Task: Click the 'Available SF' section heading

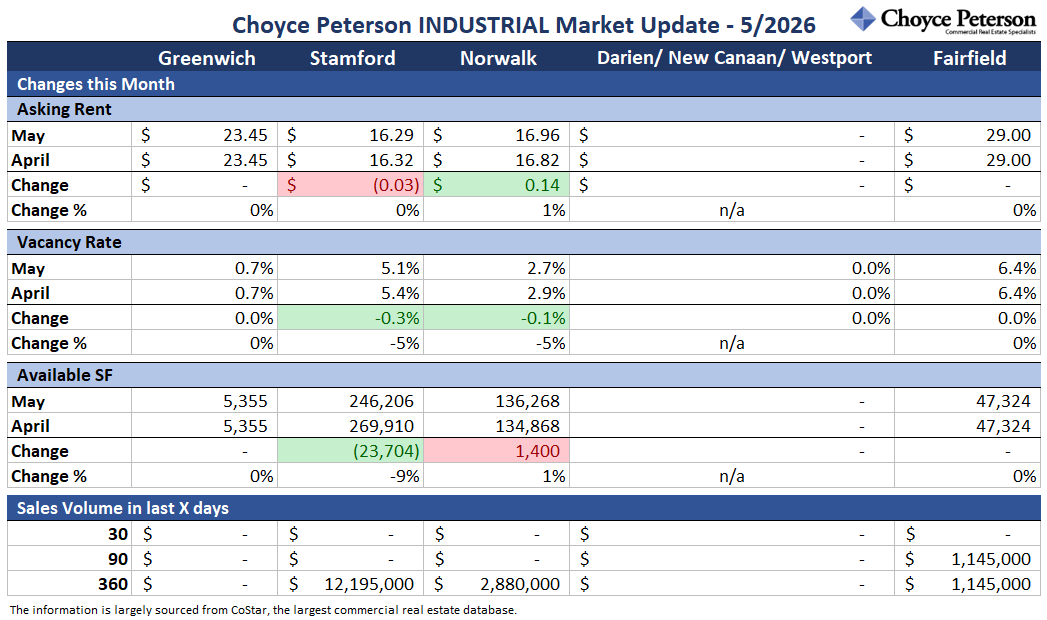Action: [524, 375]
